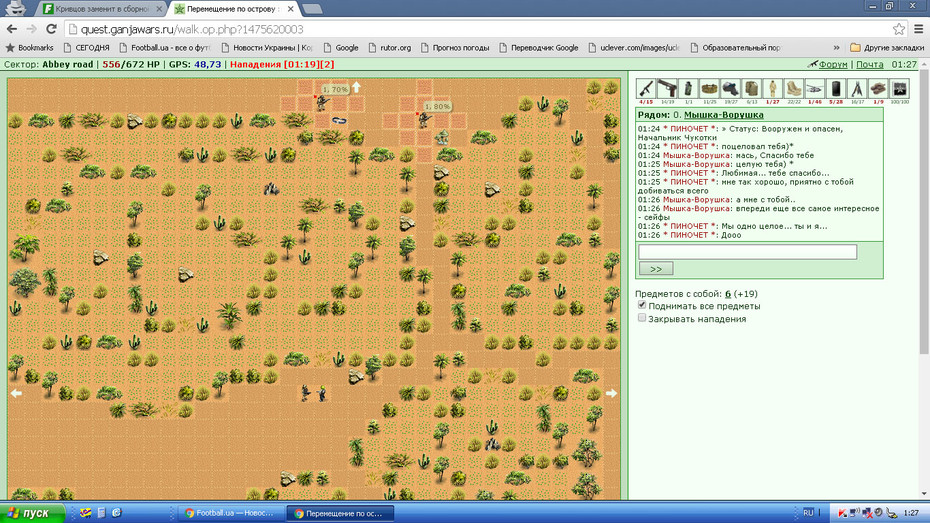Image resolution: width=930 pixels, height=523 pixels.
Task: Focus the chat message input field
Action: tap(747, 252)
